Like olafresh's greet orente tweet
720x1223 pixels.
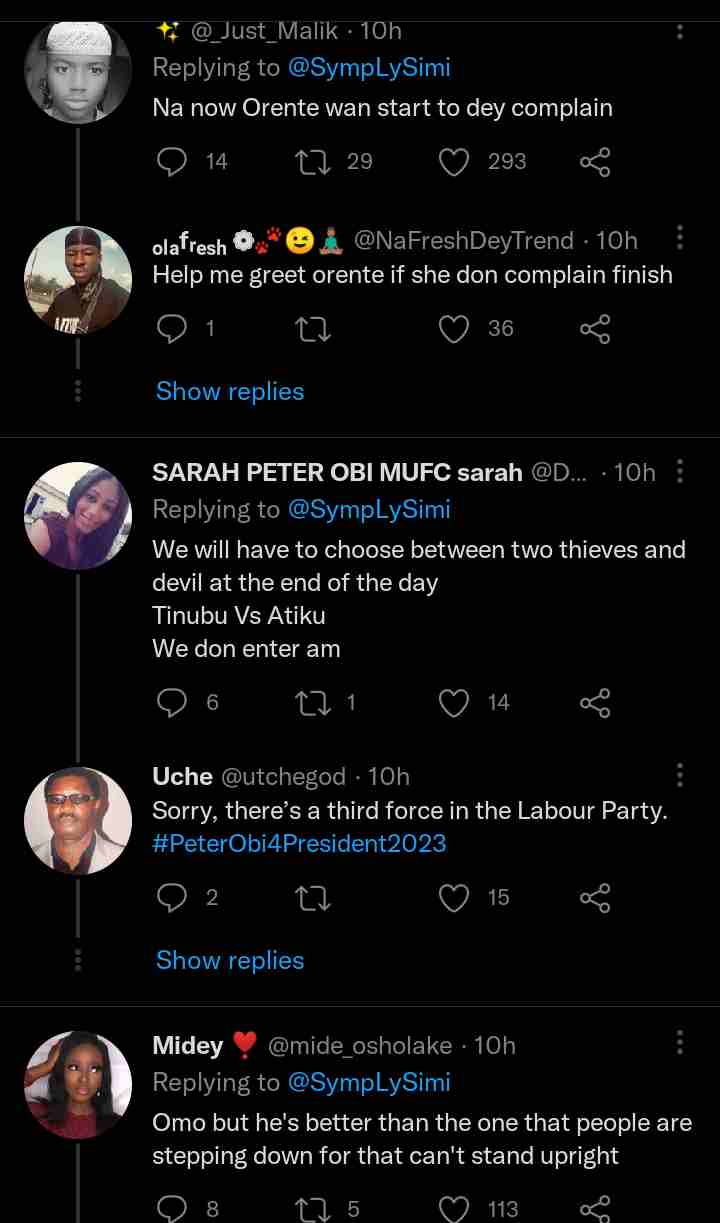455,329
